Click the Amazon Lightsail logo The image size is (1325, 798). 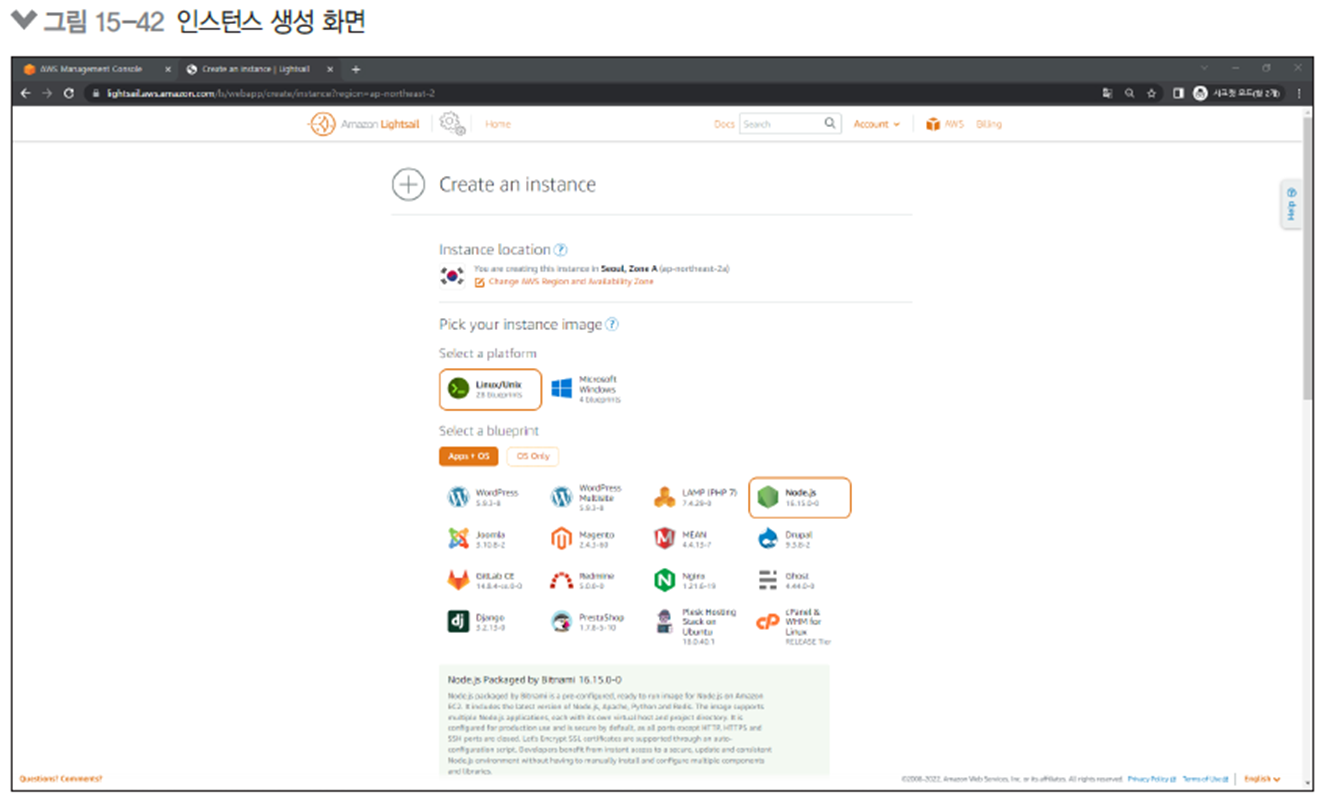click(x=364, y=124)
